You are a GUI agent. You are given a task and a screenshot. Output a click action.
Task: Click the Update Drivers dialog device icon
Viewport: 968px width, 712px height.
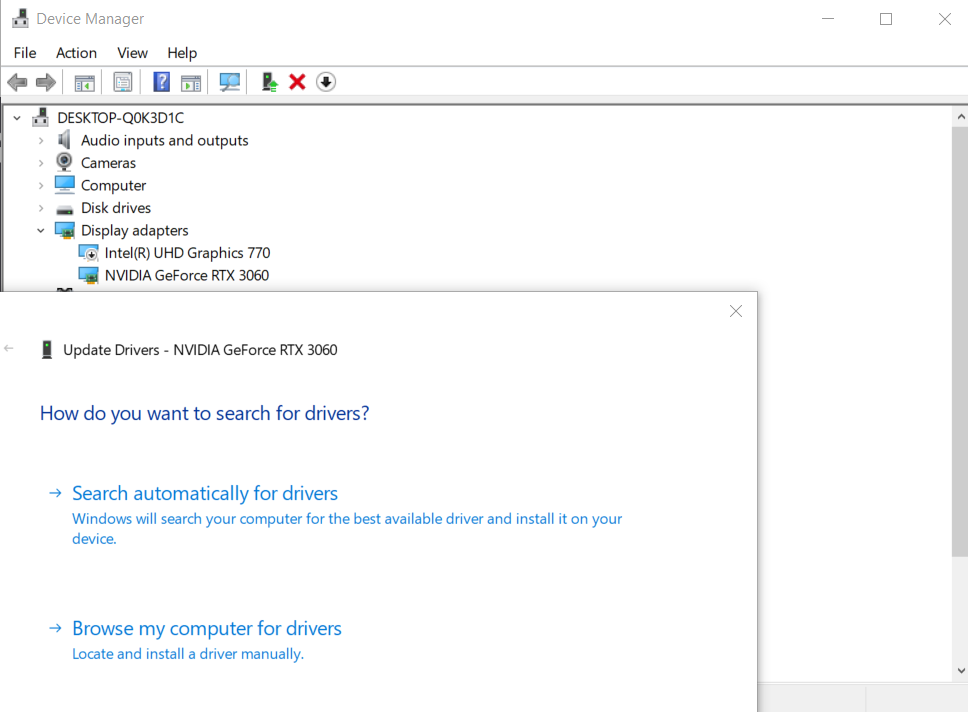[47, 350]
